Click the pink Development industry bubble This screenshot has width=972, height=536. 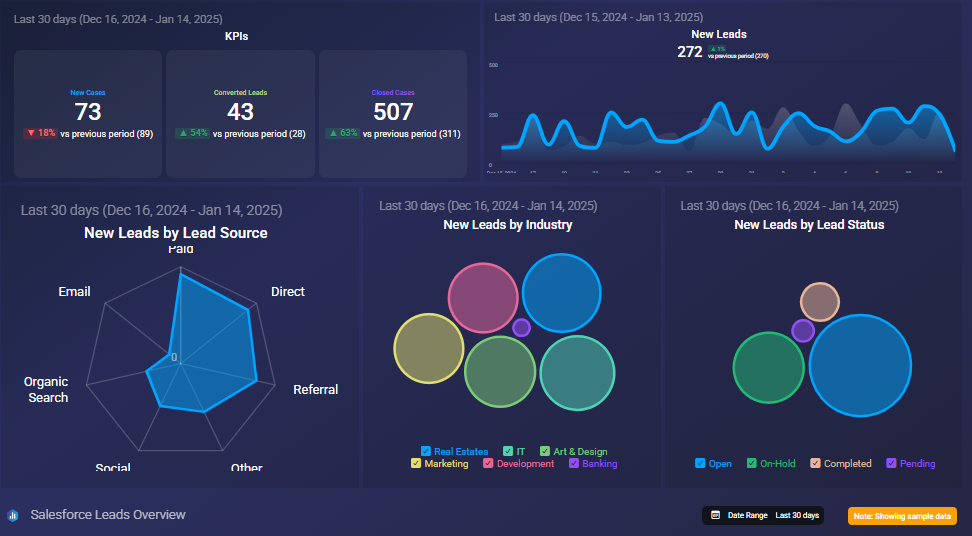481,297
